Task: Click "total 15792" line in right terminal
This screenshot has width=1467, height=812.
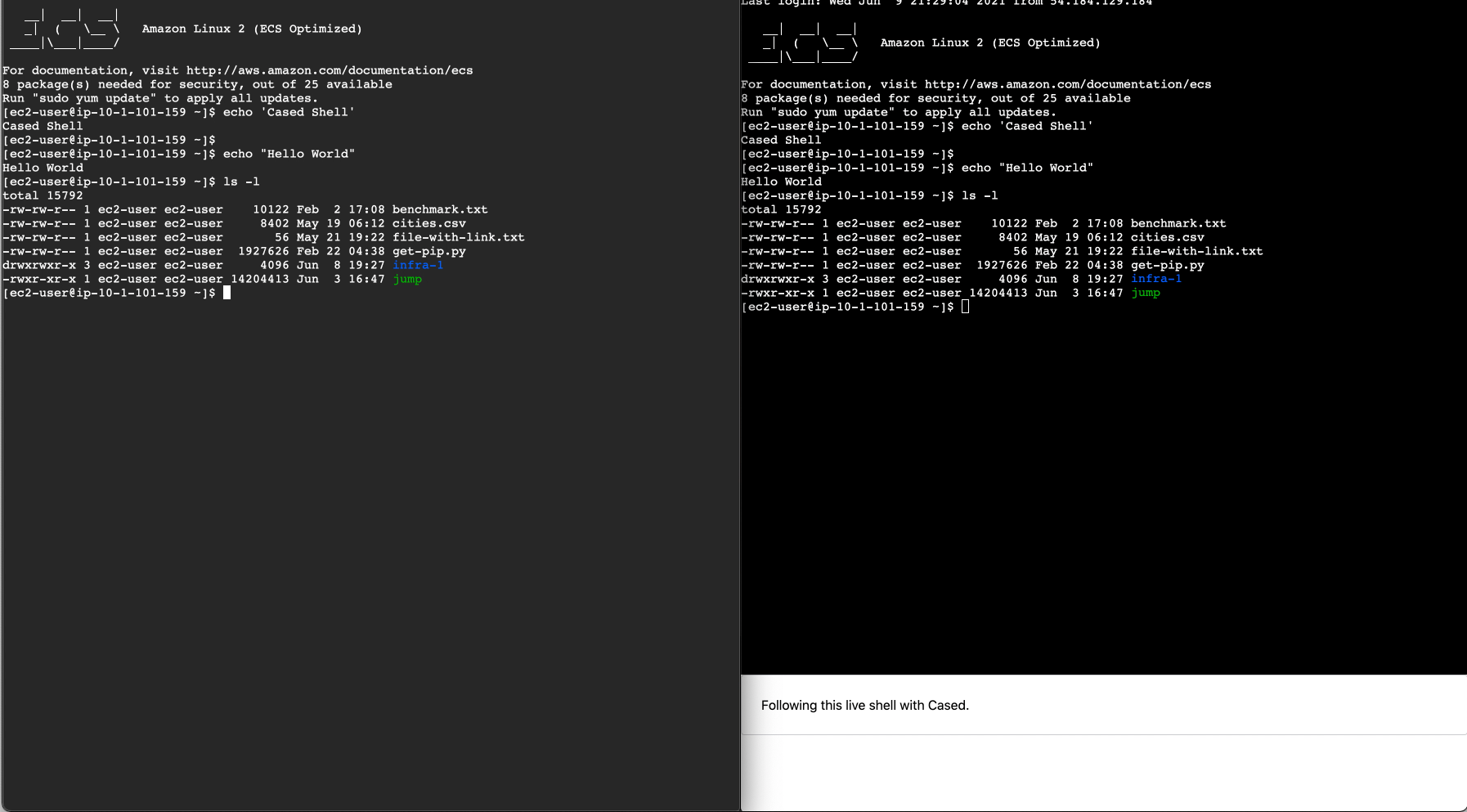Action: point(781,209)
